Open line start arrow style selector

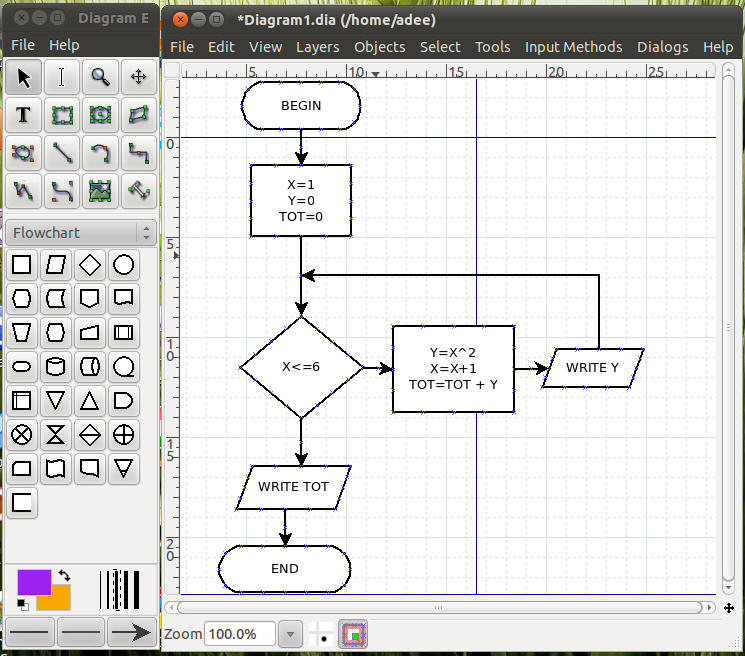click(x=29, y=632)
